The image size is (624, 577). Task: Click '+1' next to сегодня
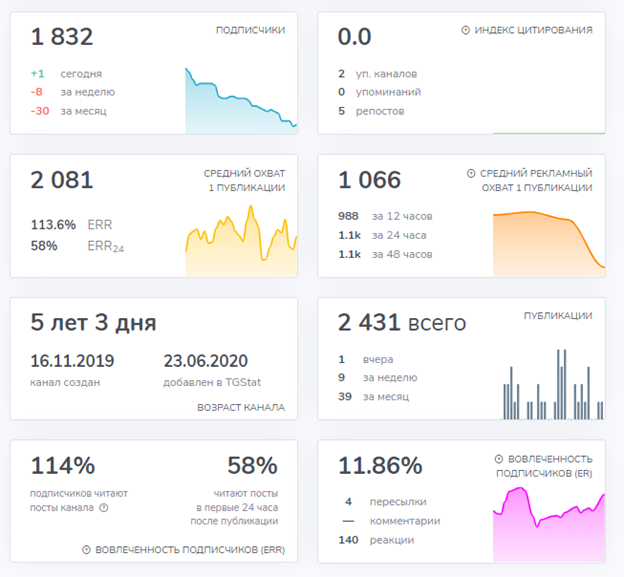click(38, 74)
